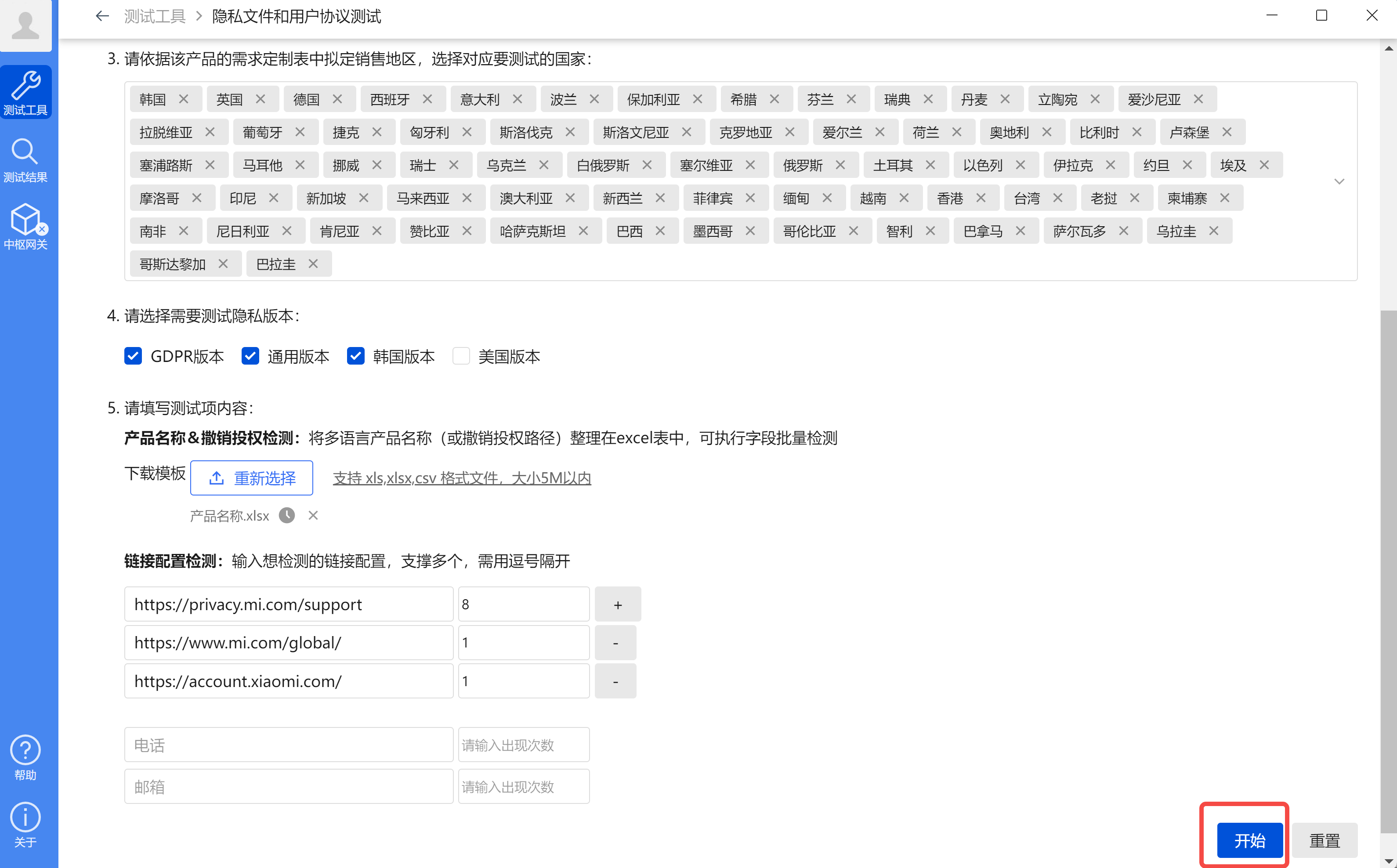Check the 美国版本 checkbox
Viewport: 1397px width, 868px height.
click(461, 356)
